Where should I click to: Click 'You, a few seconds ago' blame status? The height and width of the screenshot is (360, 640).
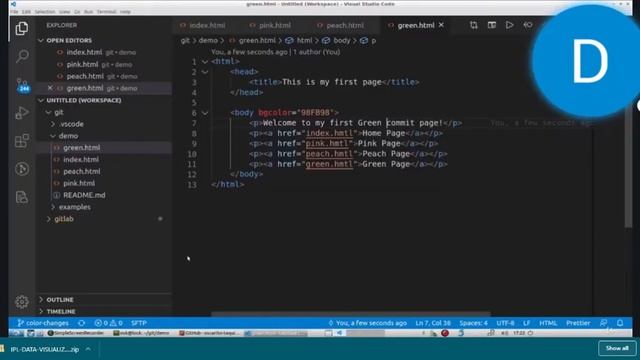tap(367, 323)
